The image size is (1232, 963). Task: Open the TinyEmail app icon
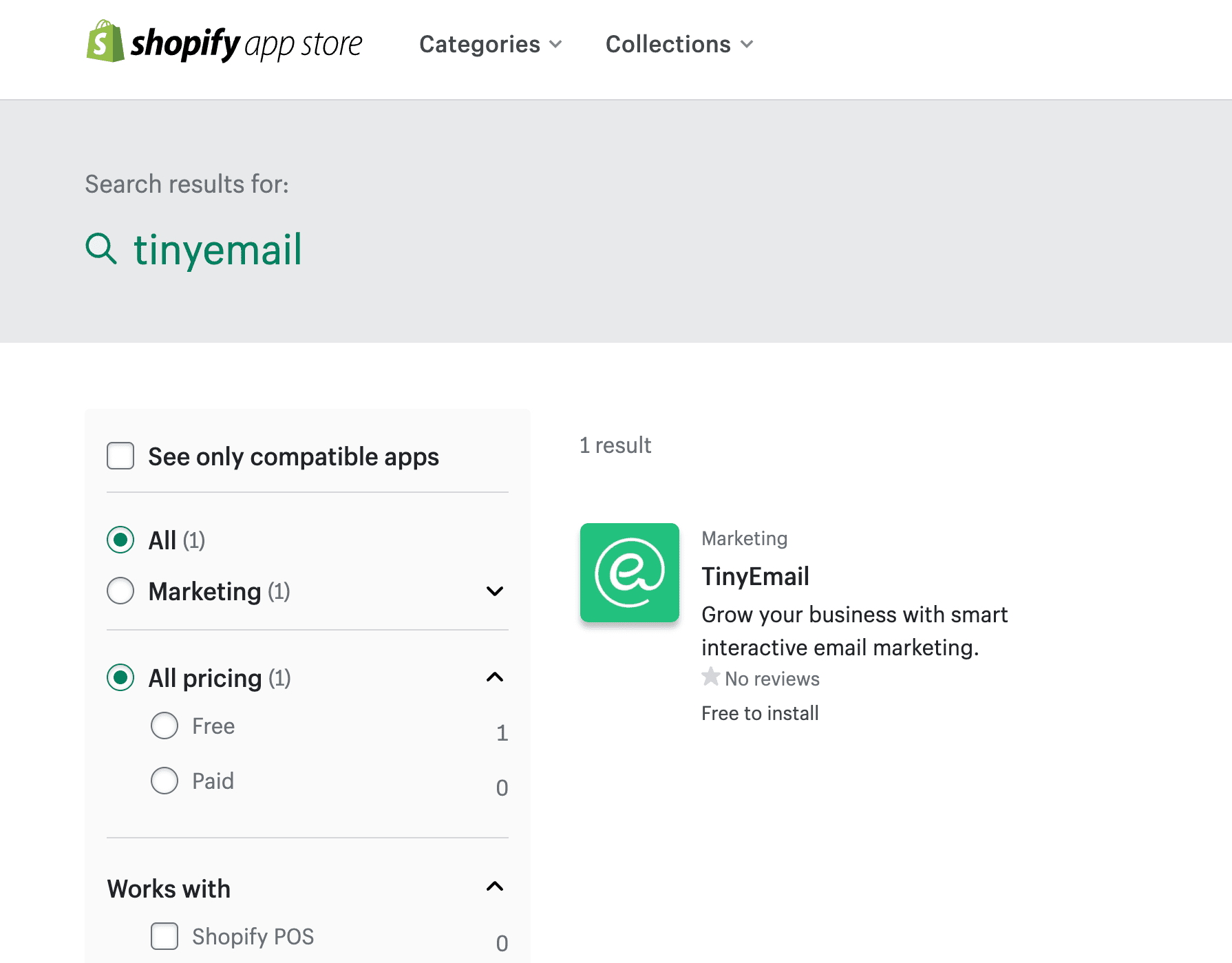coord(629,573)
